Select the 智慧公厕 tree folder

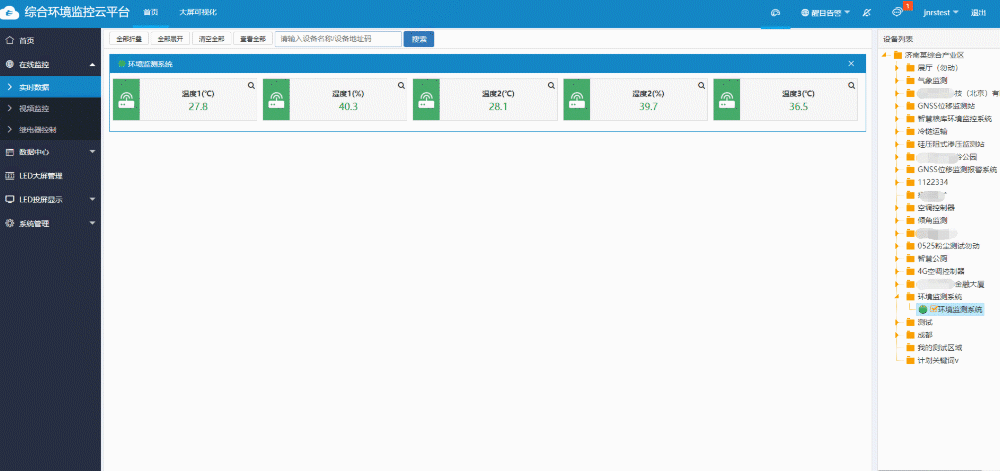click(x=932, y=259)
